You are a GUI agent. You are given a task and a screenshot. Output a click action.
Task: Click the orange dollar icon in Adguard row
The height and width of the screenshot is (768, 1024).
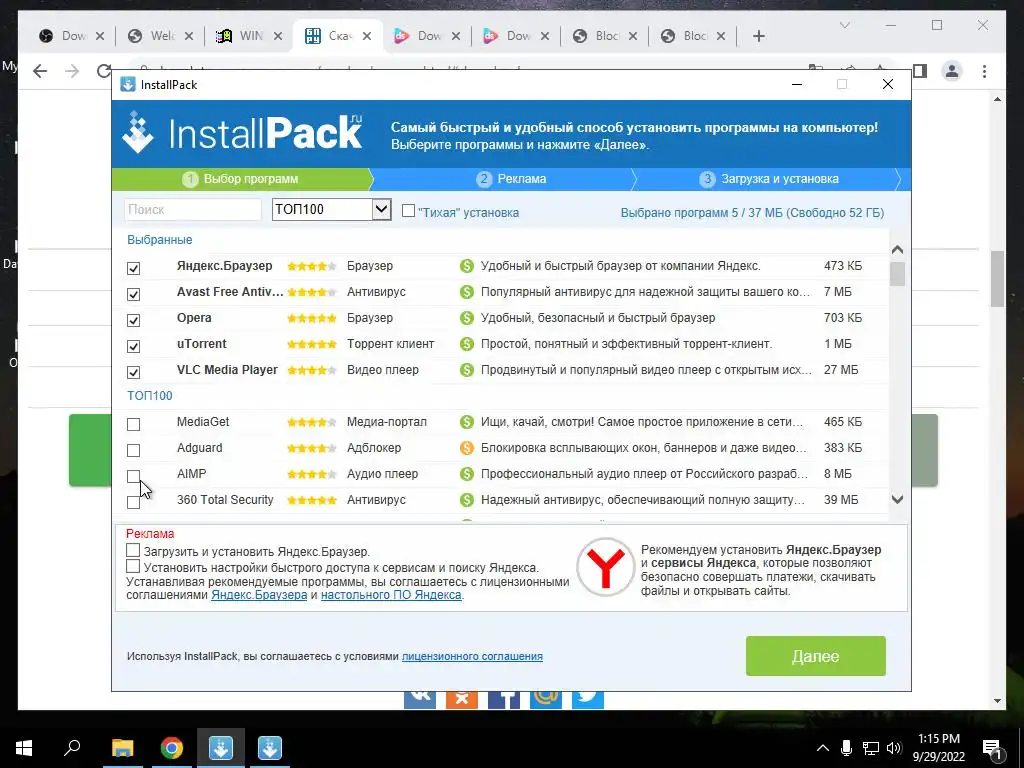[466, 448]
